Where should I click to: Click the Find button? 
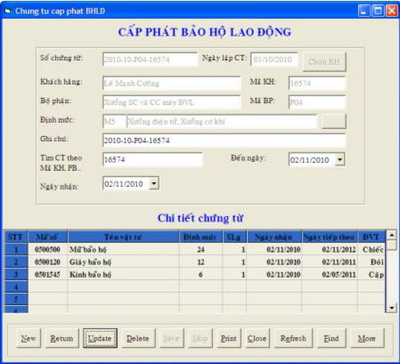coord(332,338)
